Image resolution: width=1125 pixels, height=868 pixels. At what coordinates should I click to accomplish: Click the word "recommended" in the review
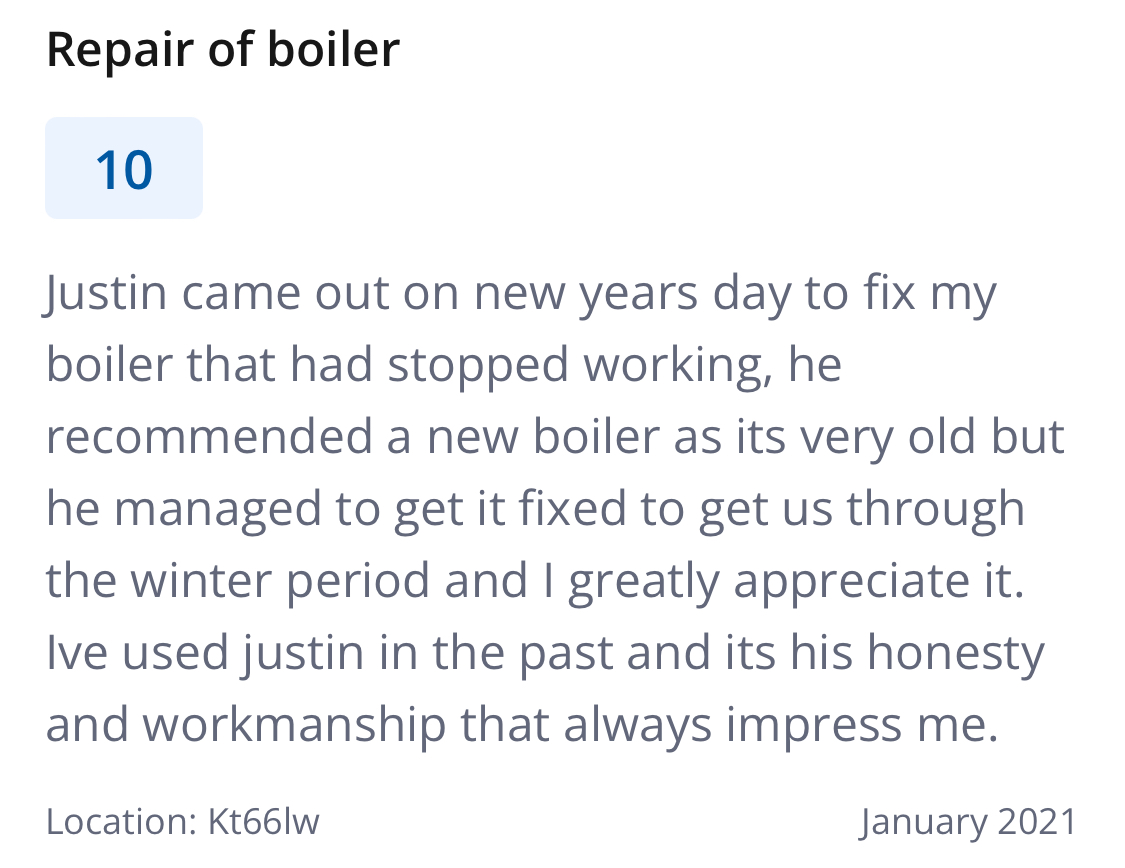[210, 437]
